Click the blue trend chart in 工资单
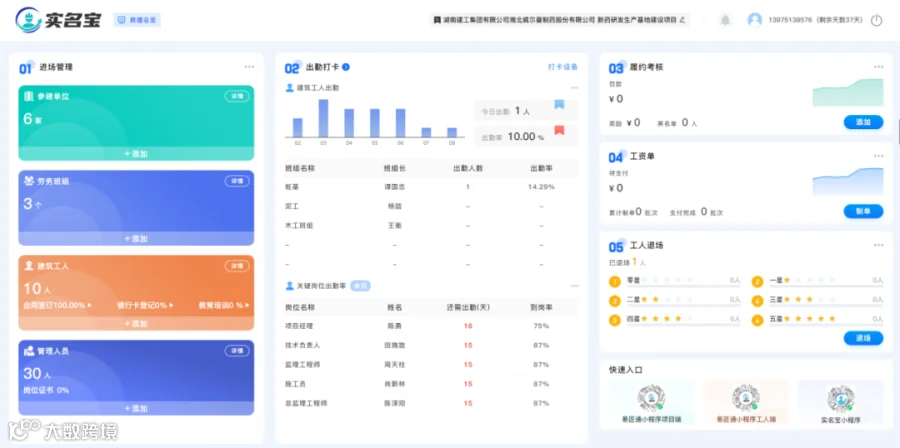 point(848,182)
